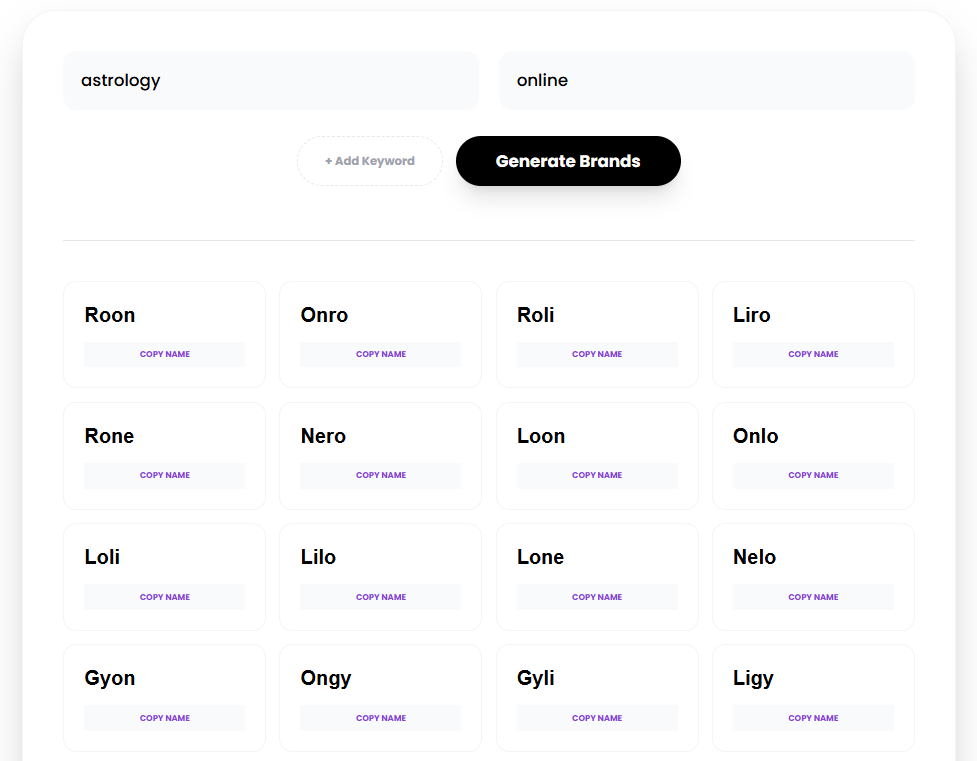The height and width of the screenshot is (761, 977).
Task: Copy the brand name Roon
Action: click(164, 354)
